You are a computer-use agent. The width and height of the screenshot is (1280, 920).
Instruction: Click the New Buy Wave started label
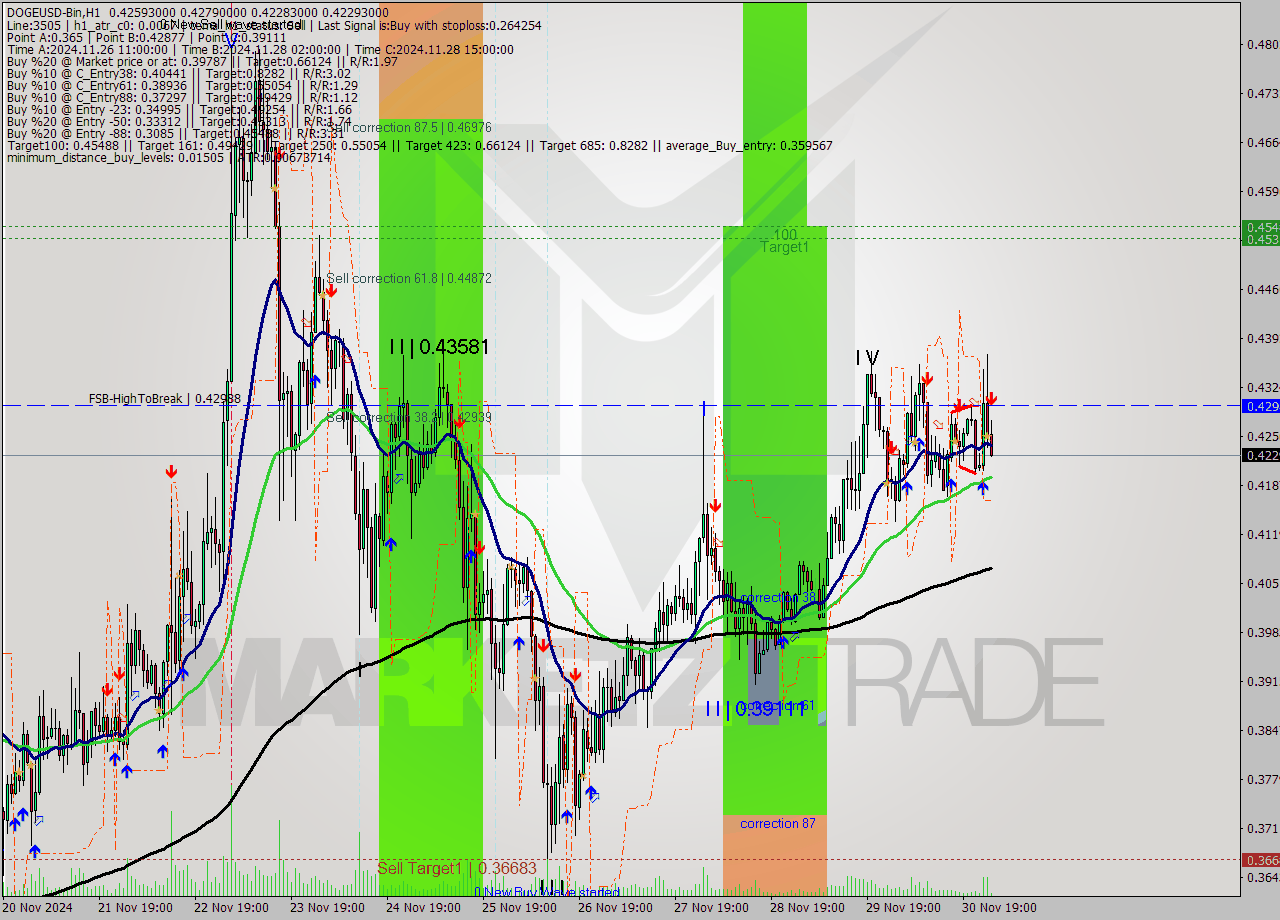547,892
